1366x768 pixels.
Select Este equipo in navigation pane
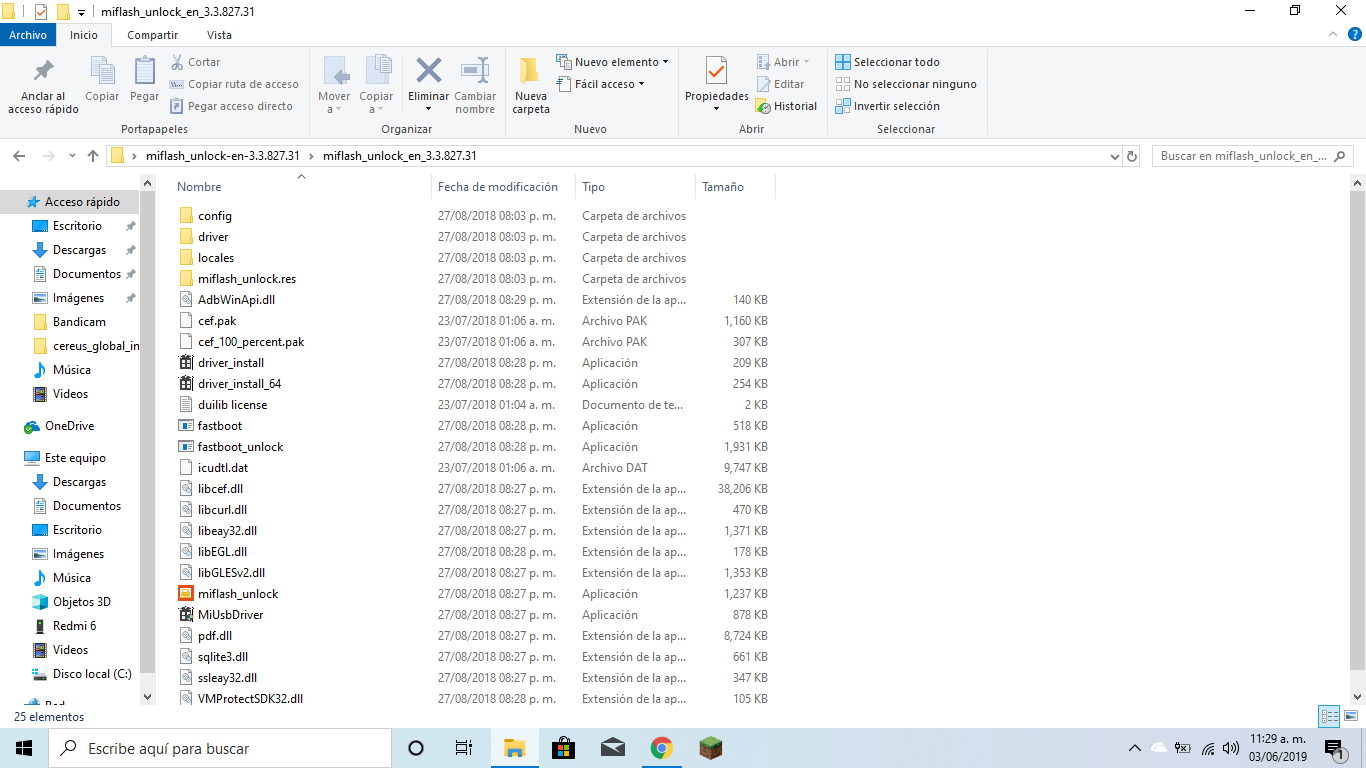[x=75, y=458]
